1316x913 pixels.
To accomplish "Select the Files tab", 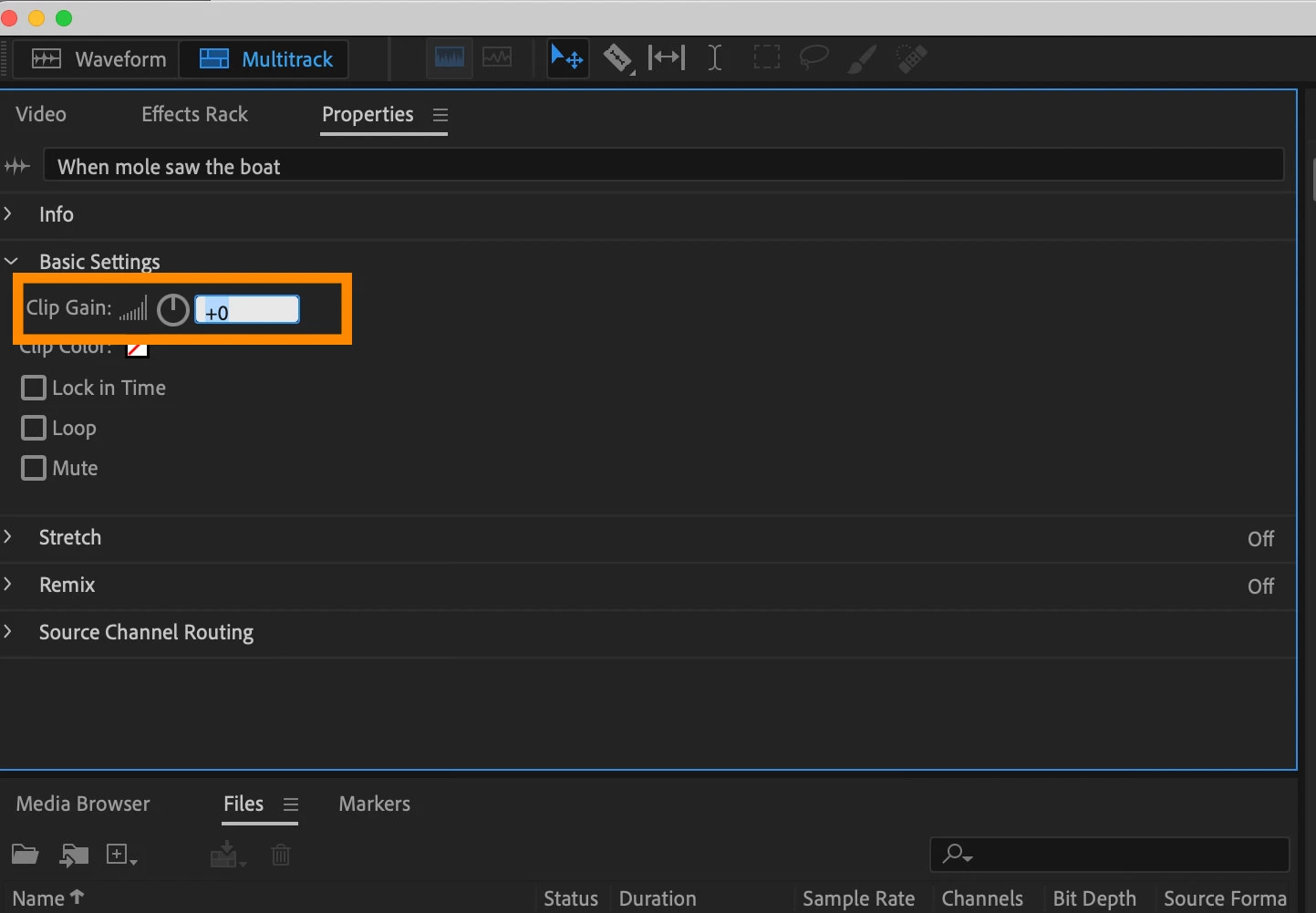I will click(244, 804).
